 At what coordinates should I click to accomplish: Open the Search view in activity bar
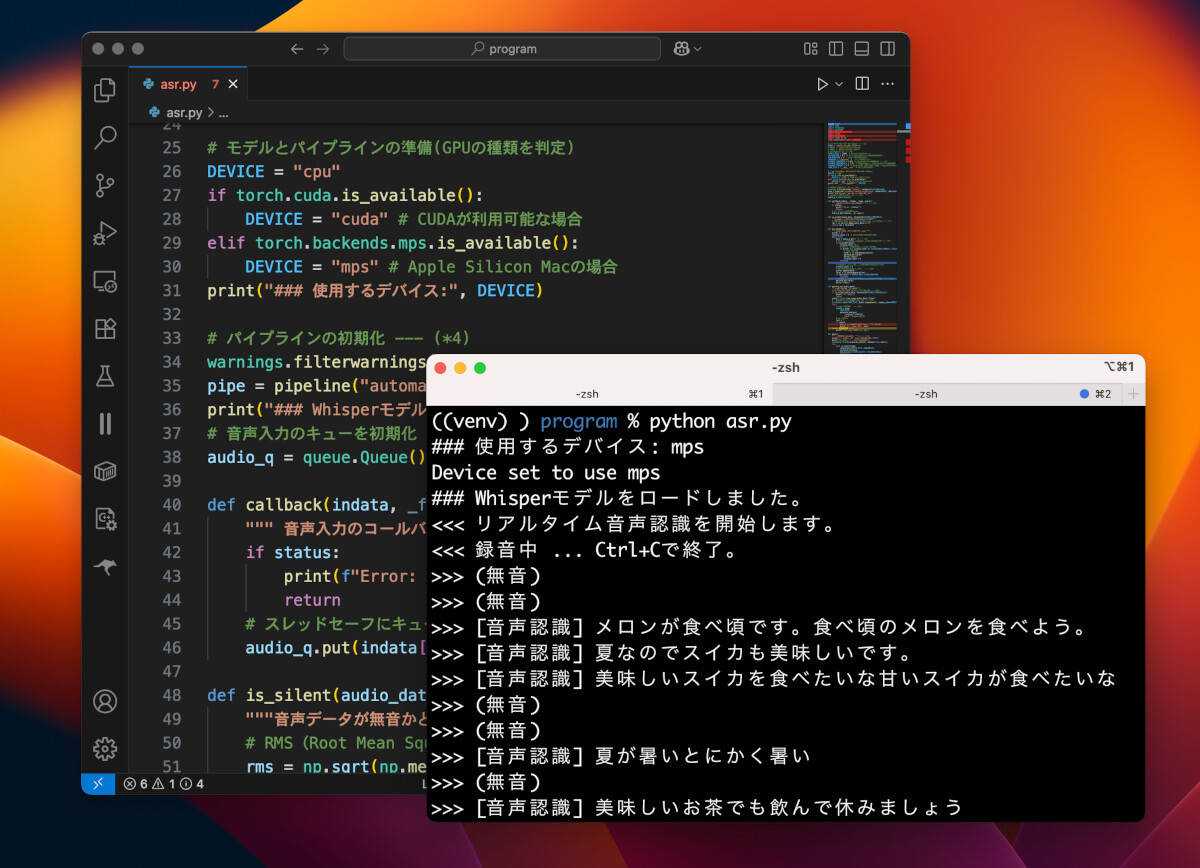coord(105,137)
